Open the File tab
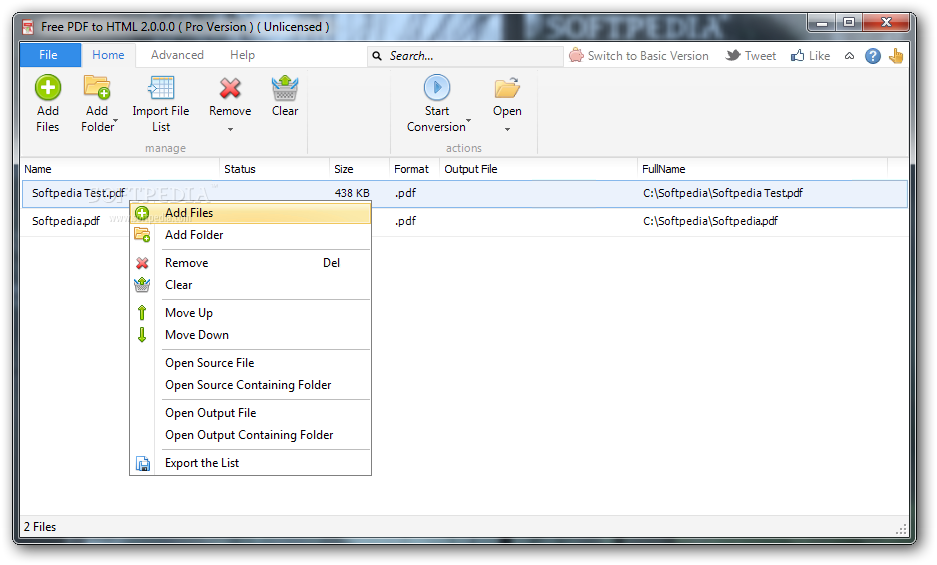The width and height of the screenshot is (937, 565). pos(49,55)
